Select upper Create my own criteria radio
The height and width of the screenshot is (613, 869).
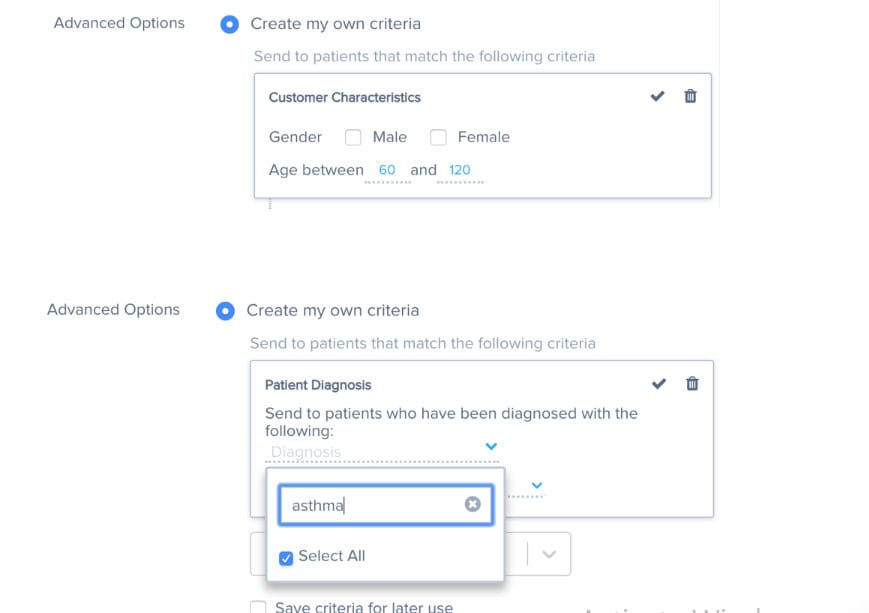pos(229,24)
